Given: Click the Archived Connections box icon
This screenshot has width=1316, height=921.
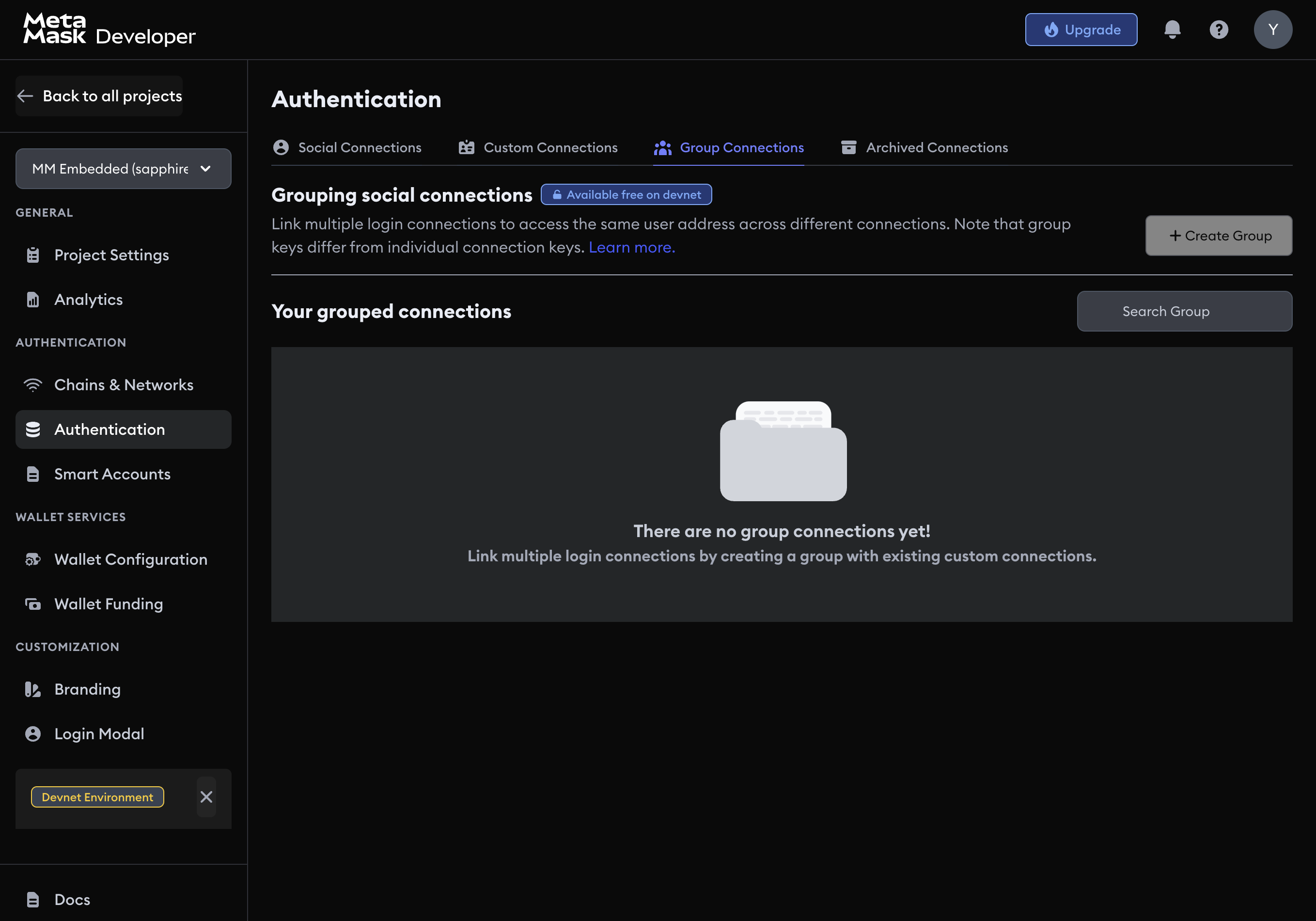Looking at the screenshot, I should coord(849,147).
